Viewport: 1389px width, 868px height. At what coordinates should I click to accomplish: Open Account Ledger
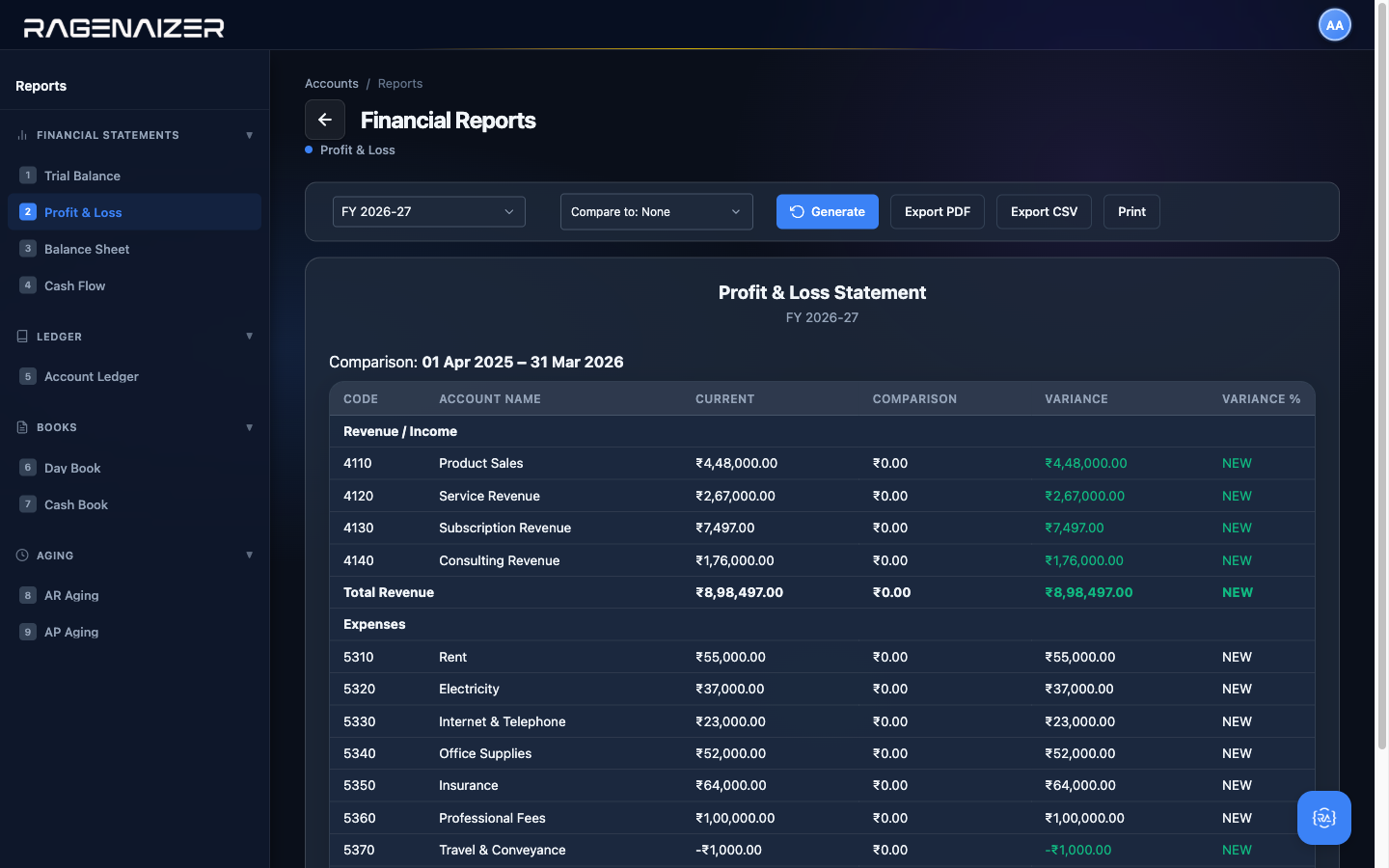click(134, 376)
